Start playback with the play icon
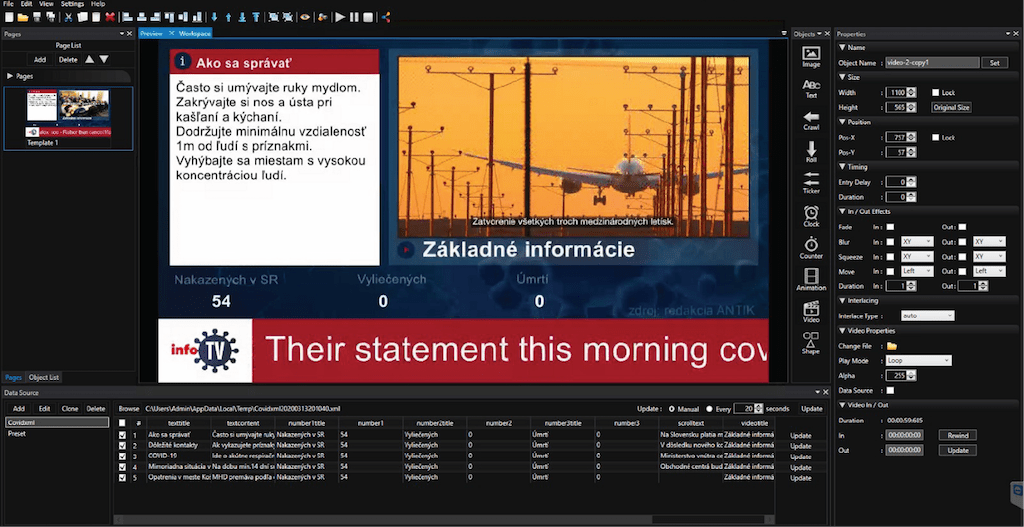This screenshot has height=527, width=1024. (340, 17)
